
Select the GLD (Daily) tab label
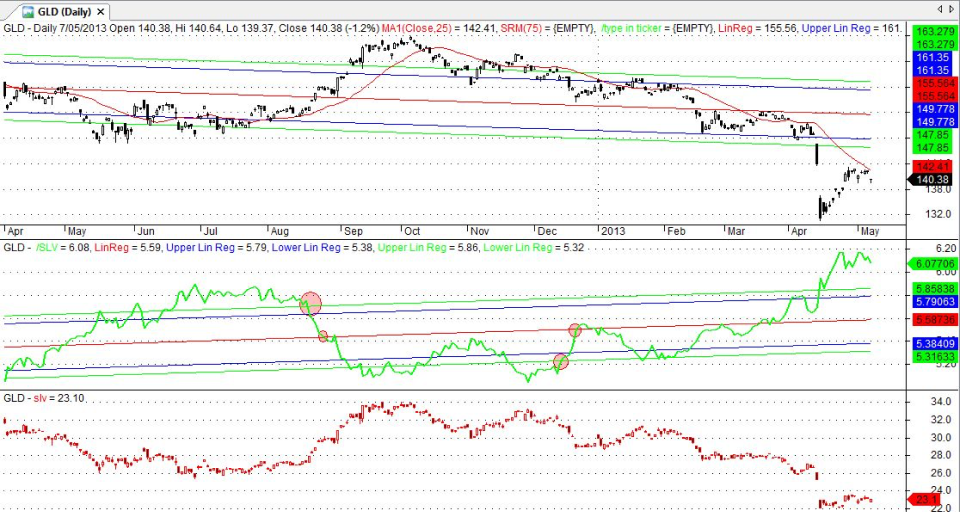[x=64, y=12]
